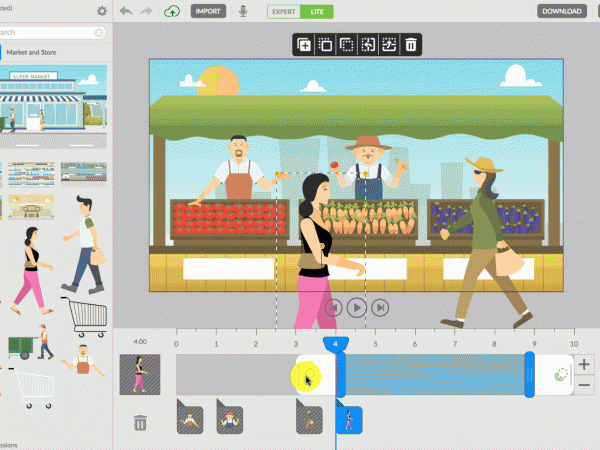Click the redo arrow icon
The width and height of the screenshot is (600, 450).
tap(146, 11)
